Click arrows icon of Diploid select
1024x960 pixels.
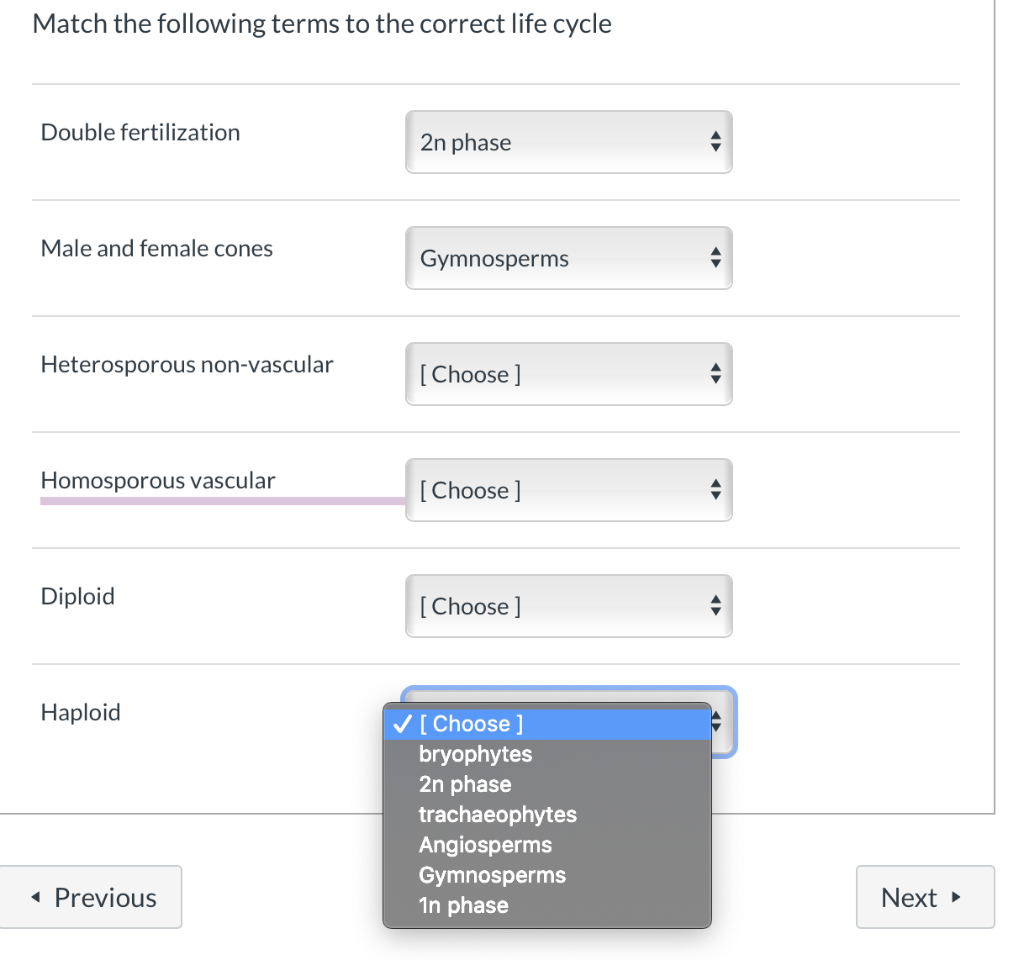[715, 607]
